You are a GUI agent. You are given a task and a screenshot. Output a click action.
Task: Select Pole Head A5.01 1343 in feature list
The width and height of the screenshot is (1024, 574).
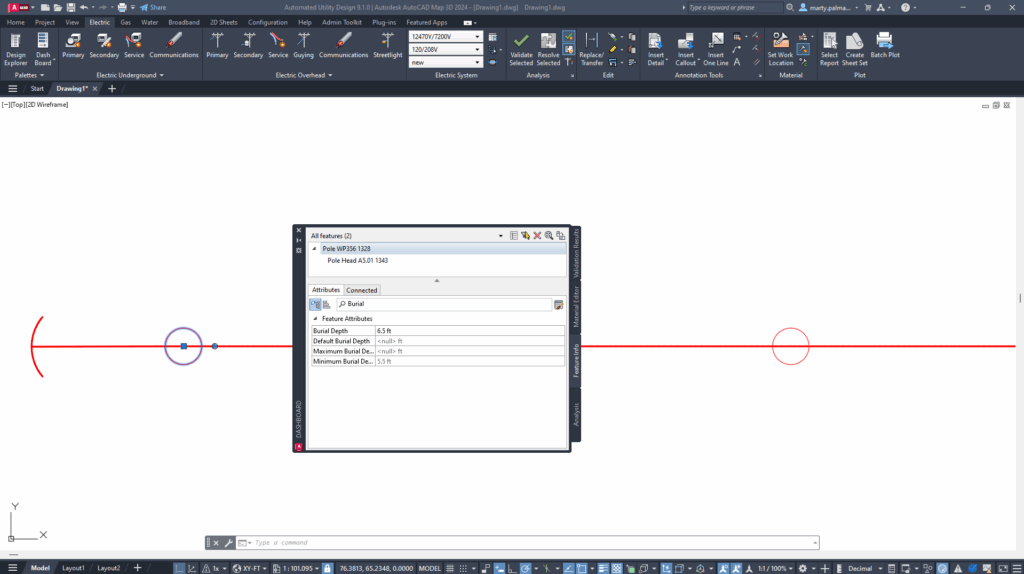[x=357, y=260]
